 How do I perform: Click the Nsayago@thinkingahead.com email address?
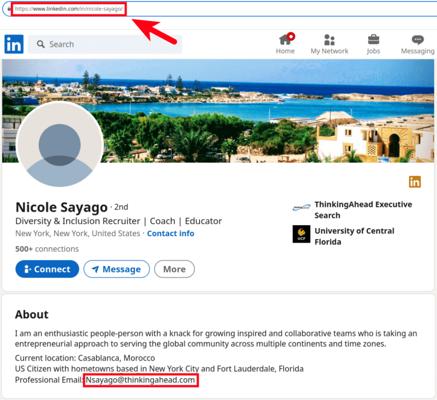(x=140, y=380)
